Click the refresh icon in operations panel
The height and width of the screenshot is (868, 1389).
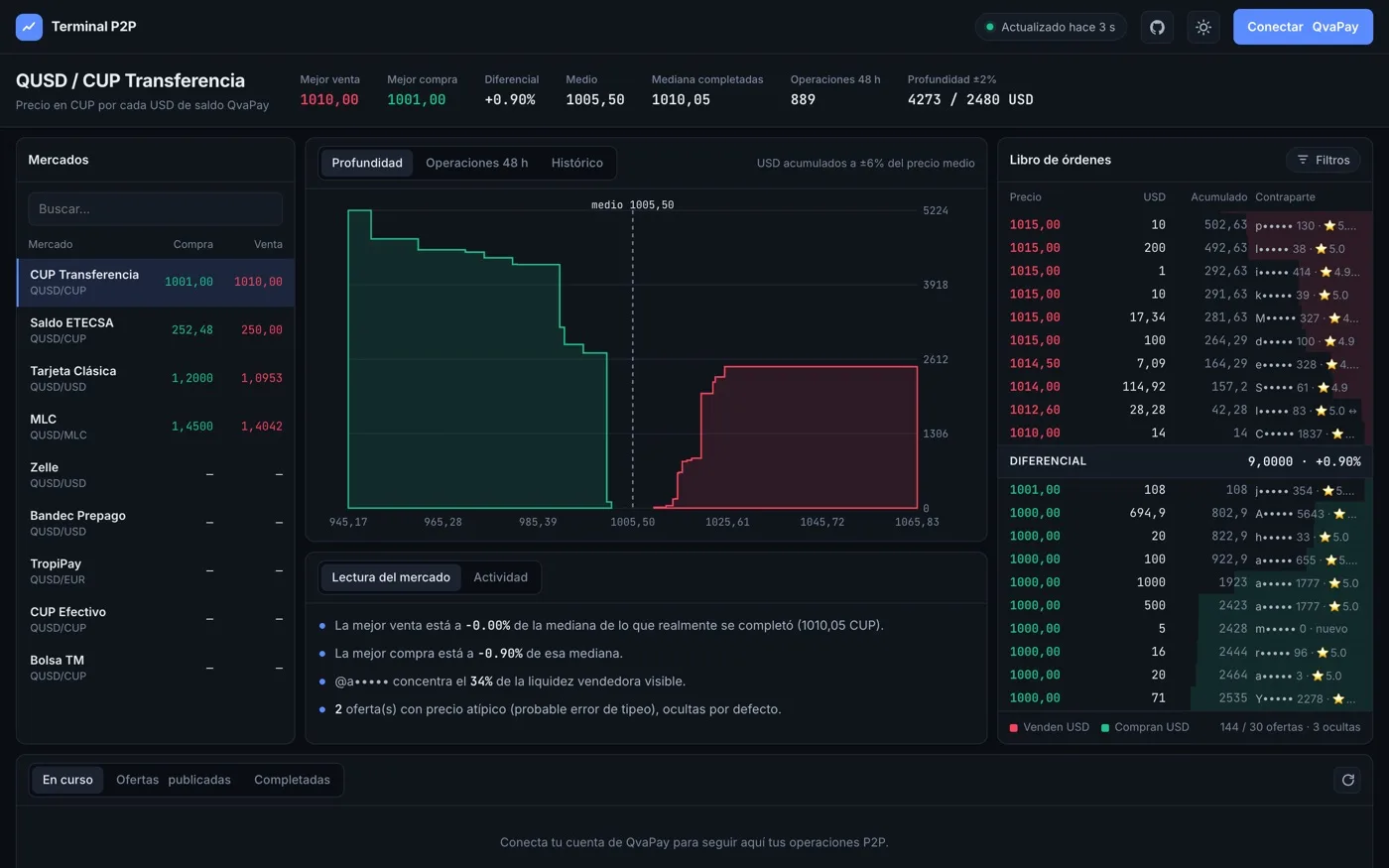pyautogui.click(x=1347, y=780)
